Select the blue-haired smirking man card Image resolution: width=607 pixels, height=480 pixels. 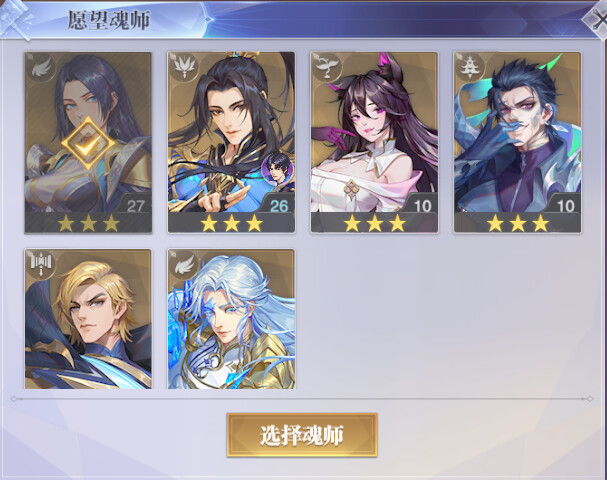pos(517,142)
